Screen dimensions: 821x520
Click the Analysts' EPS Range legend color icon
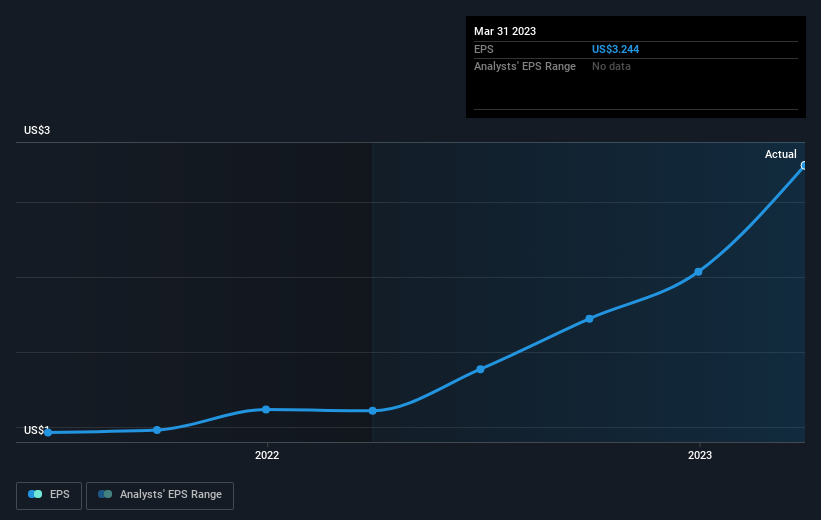coord(105,494)
